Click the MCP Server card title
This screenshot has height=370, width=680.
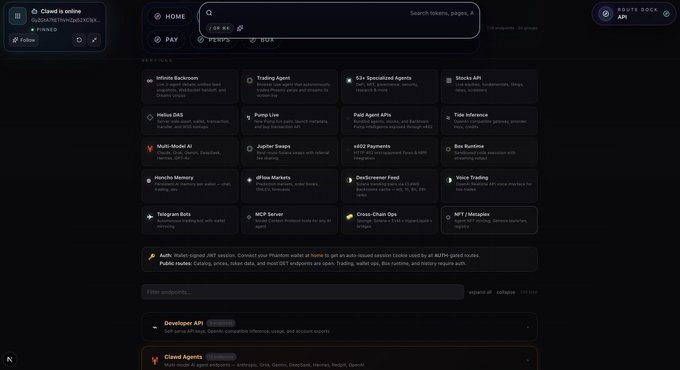pyautogui.click(x=269, y=214)
